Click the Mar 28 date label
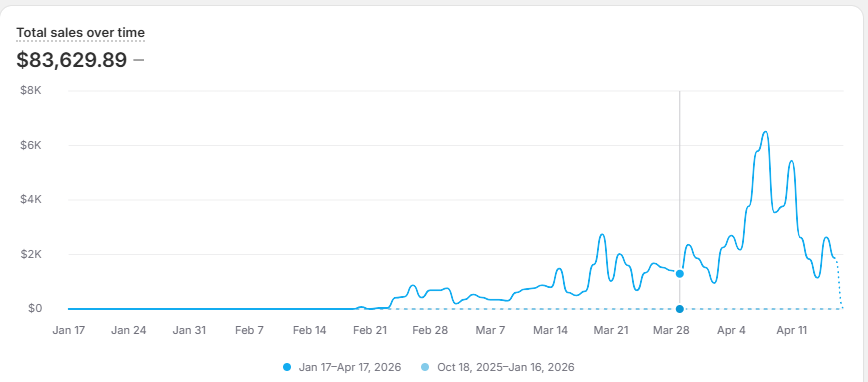The image size is (868, 382). click(x=671, y=331)
